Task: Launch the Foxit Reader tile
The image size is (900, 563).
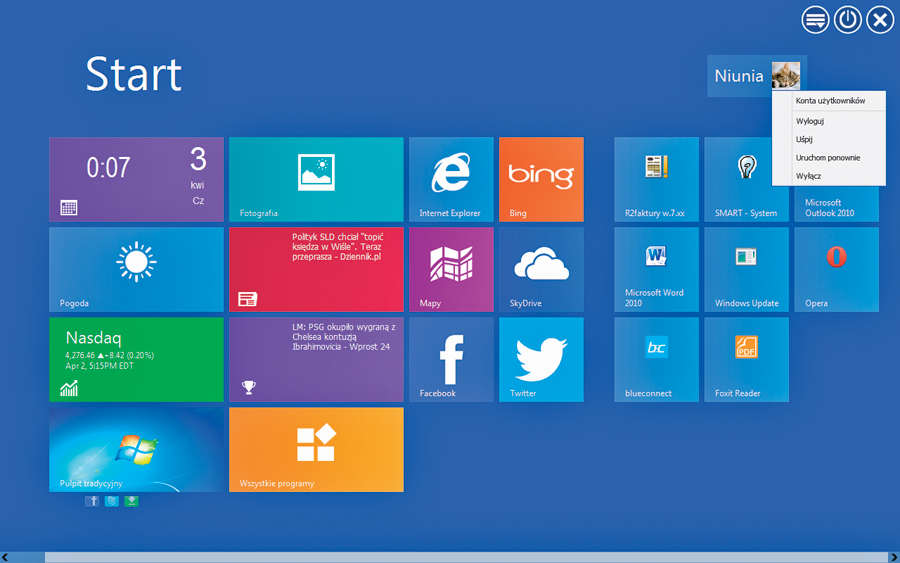Action: click(746, 359)
